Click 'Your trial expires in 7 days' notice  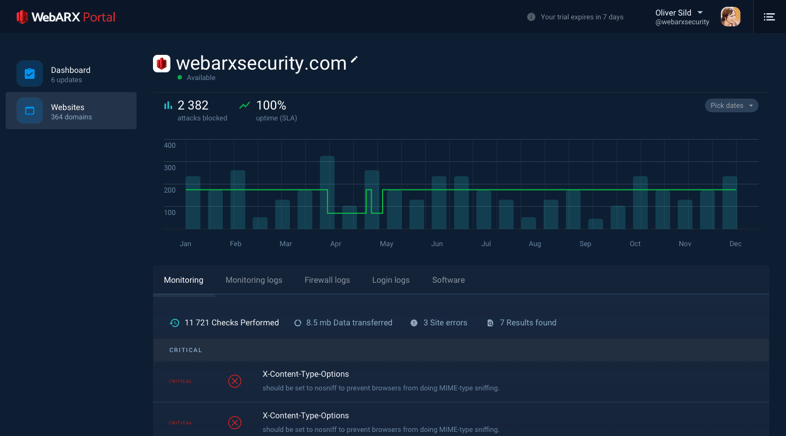click(582, 17)
